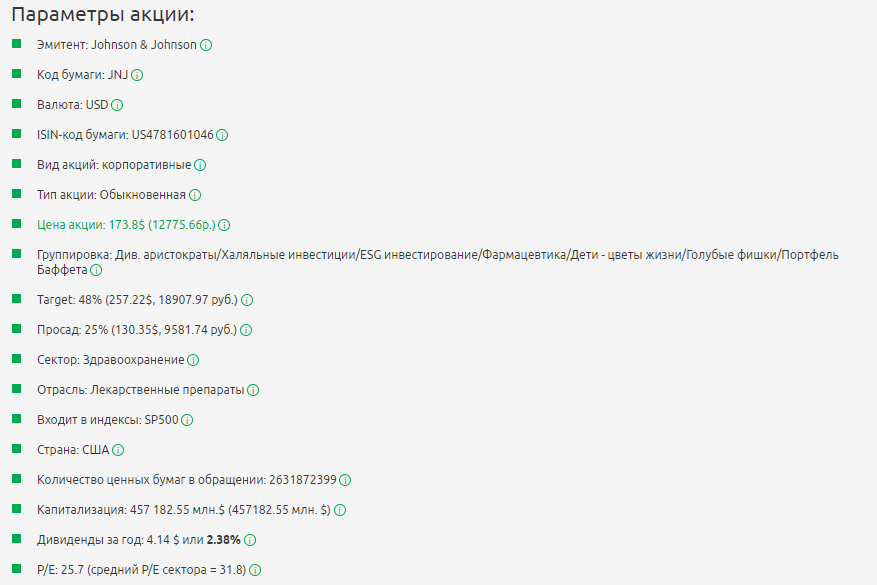Click info icon after Баффета grouping text
Screen dimensions: 877x585
pos(96,270)
